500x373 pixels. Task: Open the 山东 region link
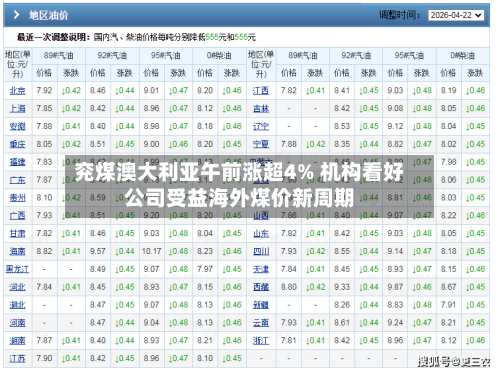click(x=261, y=234)
